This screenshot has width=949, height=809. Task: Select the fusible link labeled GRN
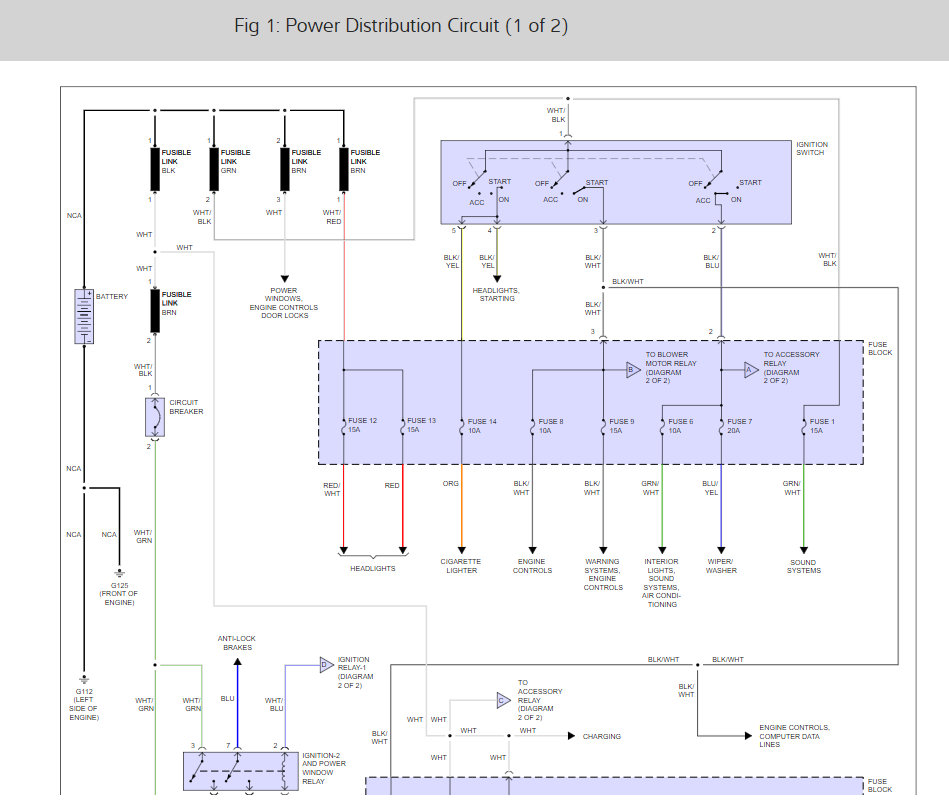[x=214, y=169]
